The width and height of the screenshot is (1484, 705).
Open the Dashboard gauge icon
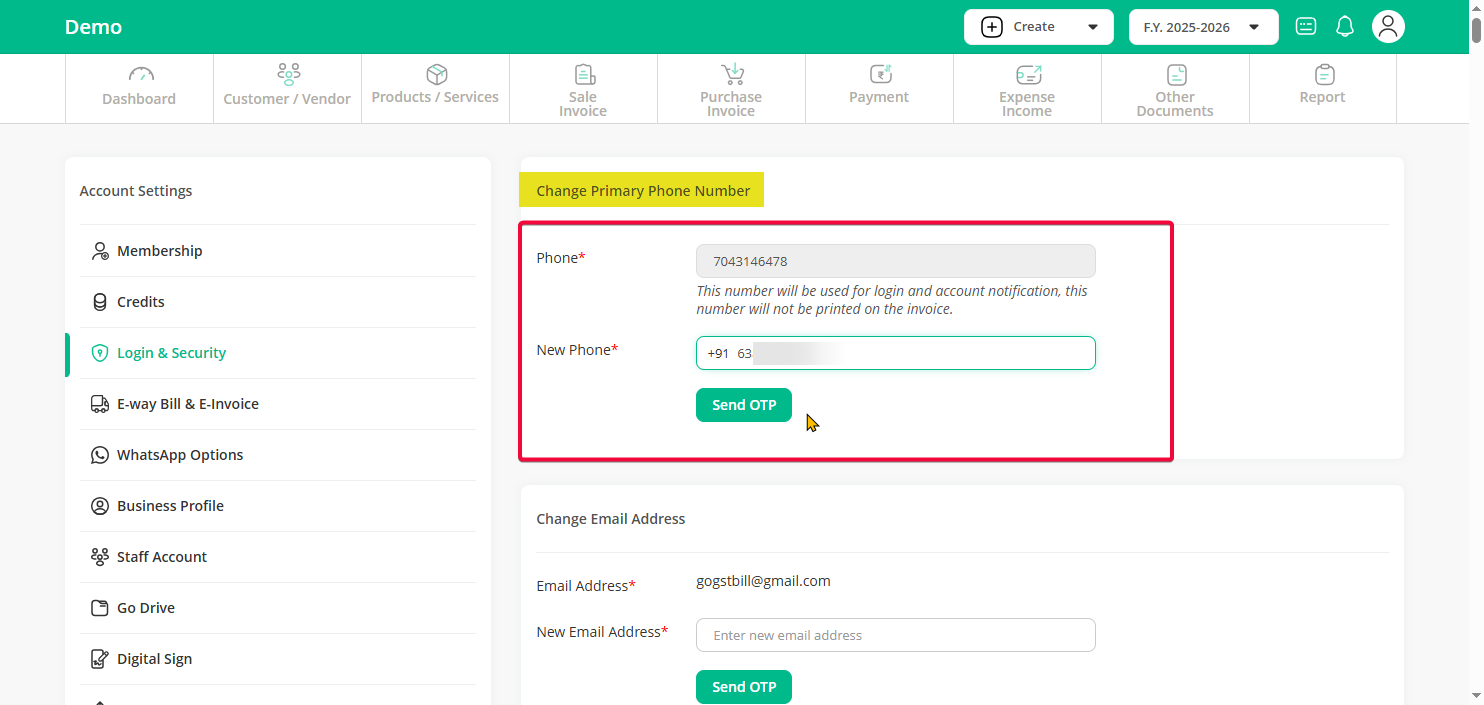(140, 75)
